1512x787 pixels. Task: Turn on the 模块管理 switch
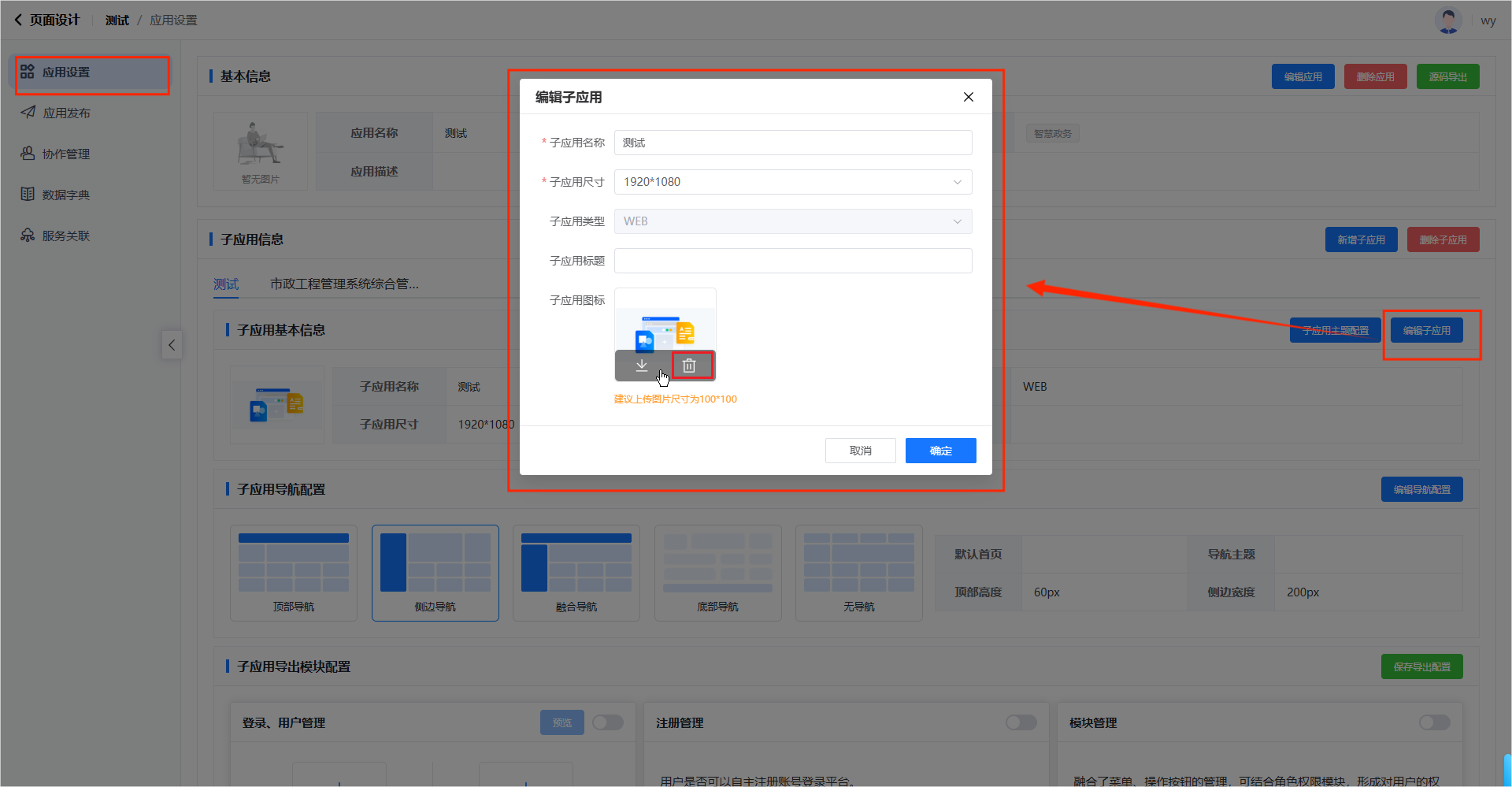point(1434,722)
